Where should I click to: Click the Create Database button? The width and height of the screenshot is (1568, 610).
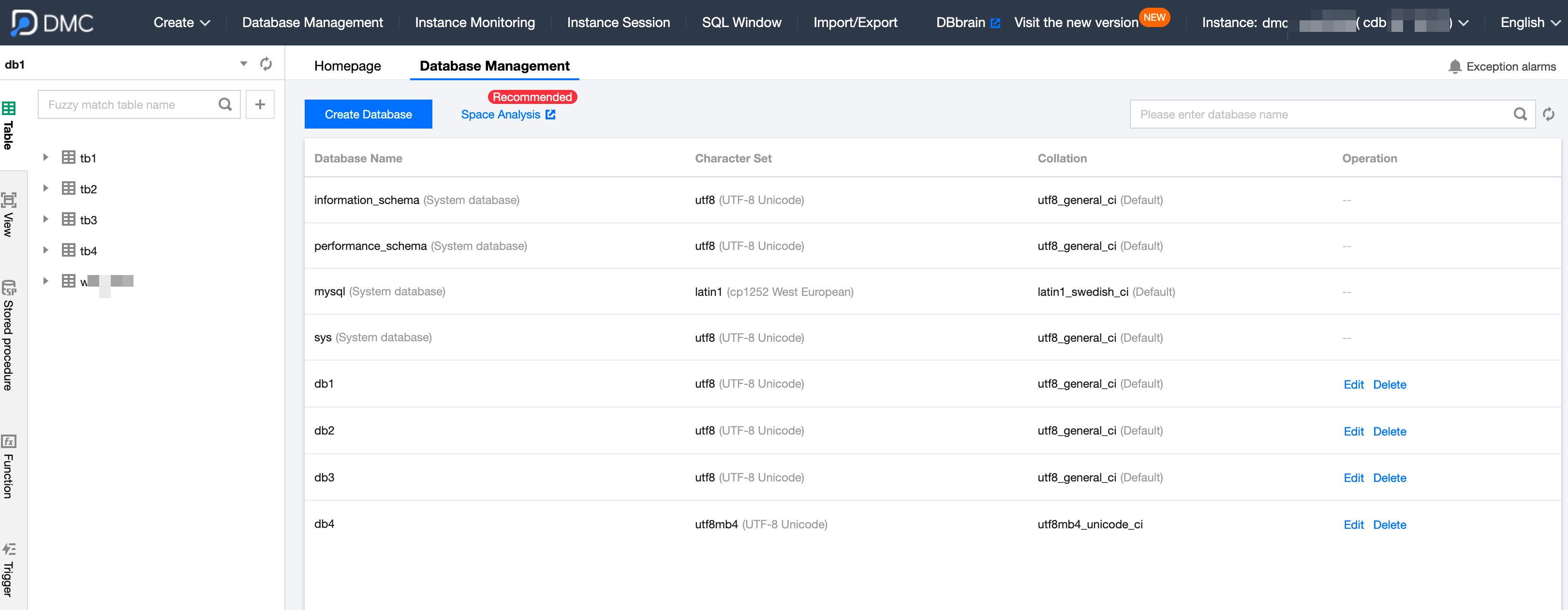coord(368,115)
